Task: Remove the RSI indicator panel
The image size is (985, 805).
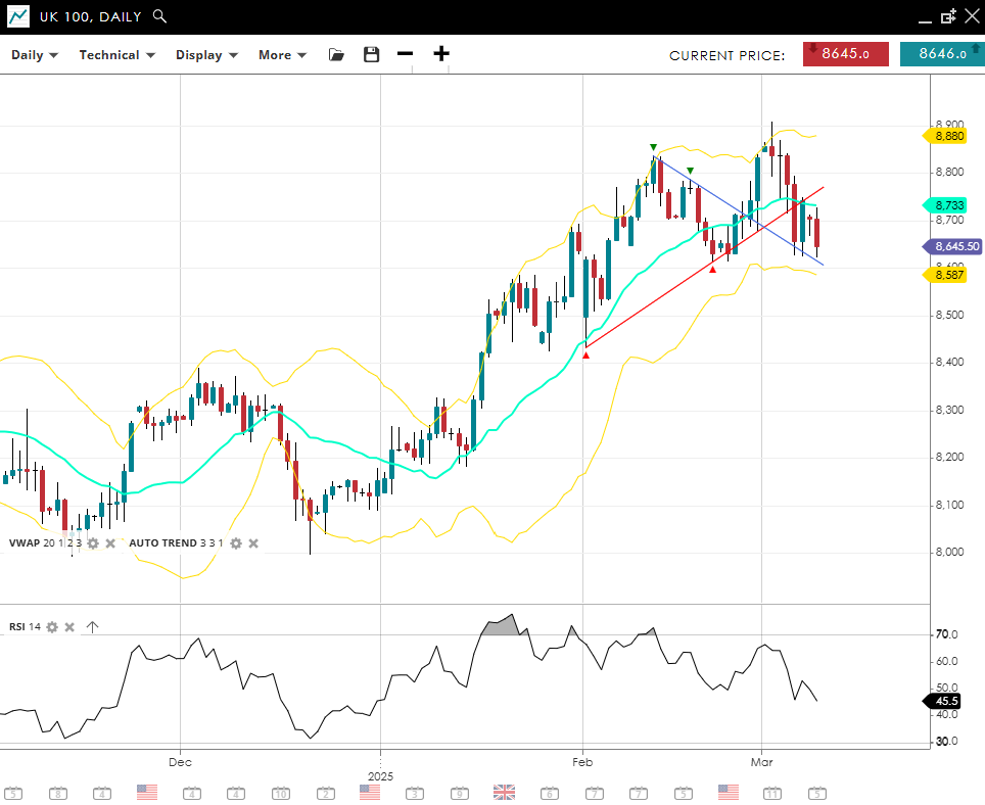Action: click(x=69, y=627)
